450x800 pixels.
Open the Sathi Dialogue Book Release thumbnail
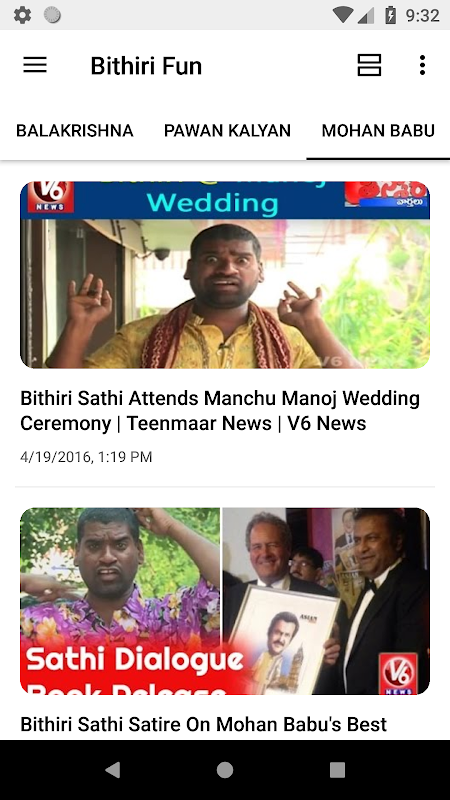pos(225,601)
